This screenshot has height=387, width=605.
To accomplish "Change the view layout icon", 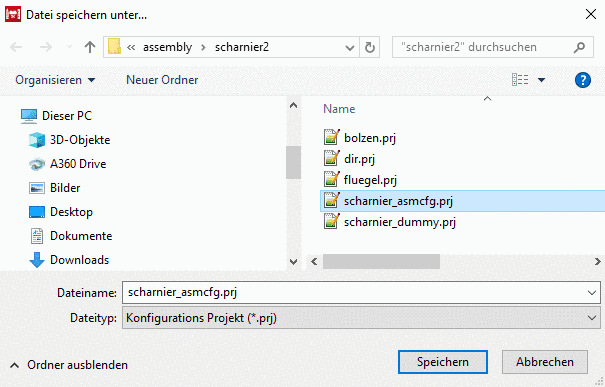I will [520, 80].
